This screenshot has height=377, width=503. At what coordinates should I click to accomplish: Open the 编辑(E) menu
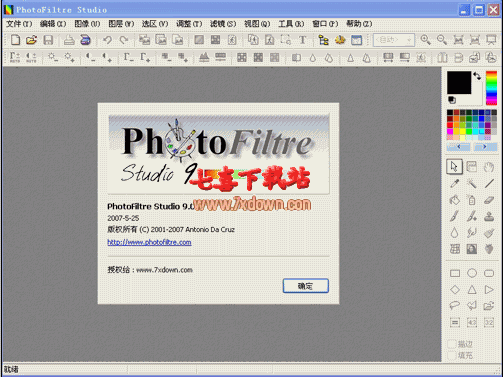[53, 24]
